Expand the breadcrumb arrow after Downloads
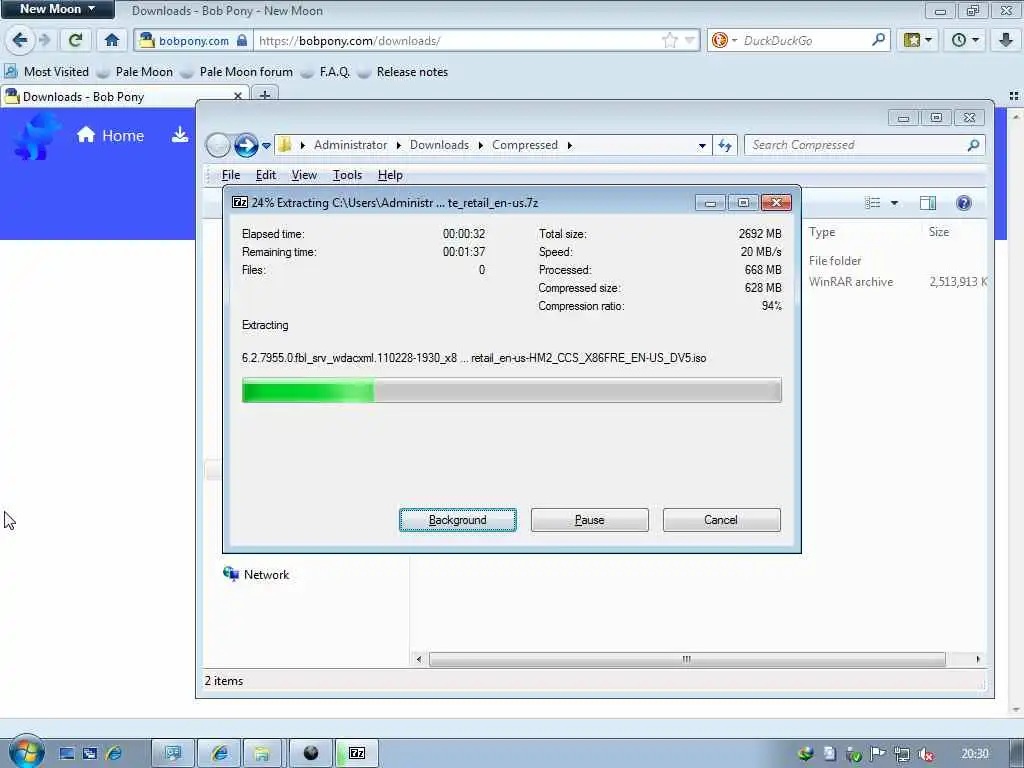Viewport: 1024px width, 768px height. (x=481, y=145)
